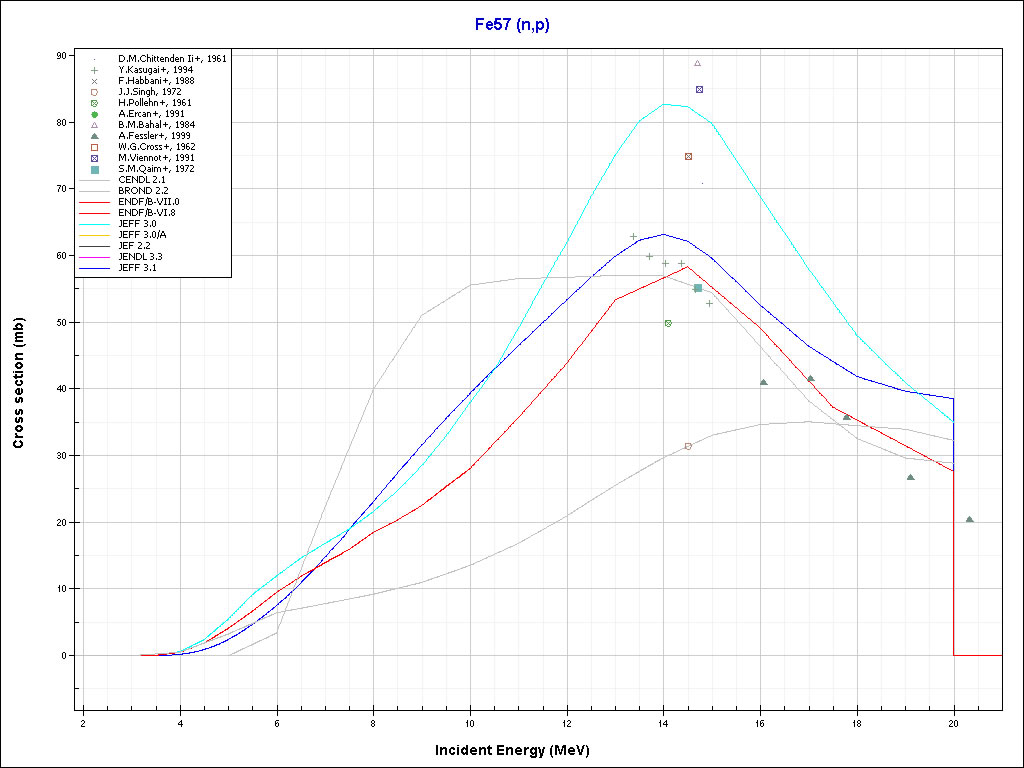Click the Incident Energy (MeV) axis label
This screenshot has height=768, width=1024.
[x=511, y=750]
